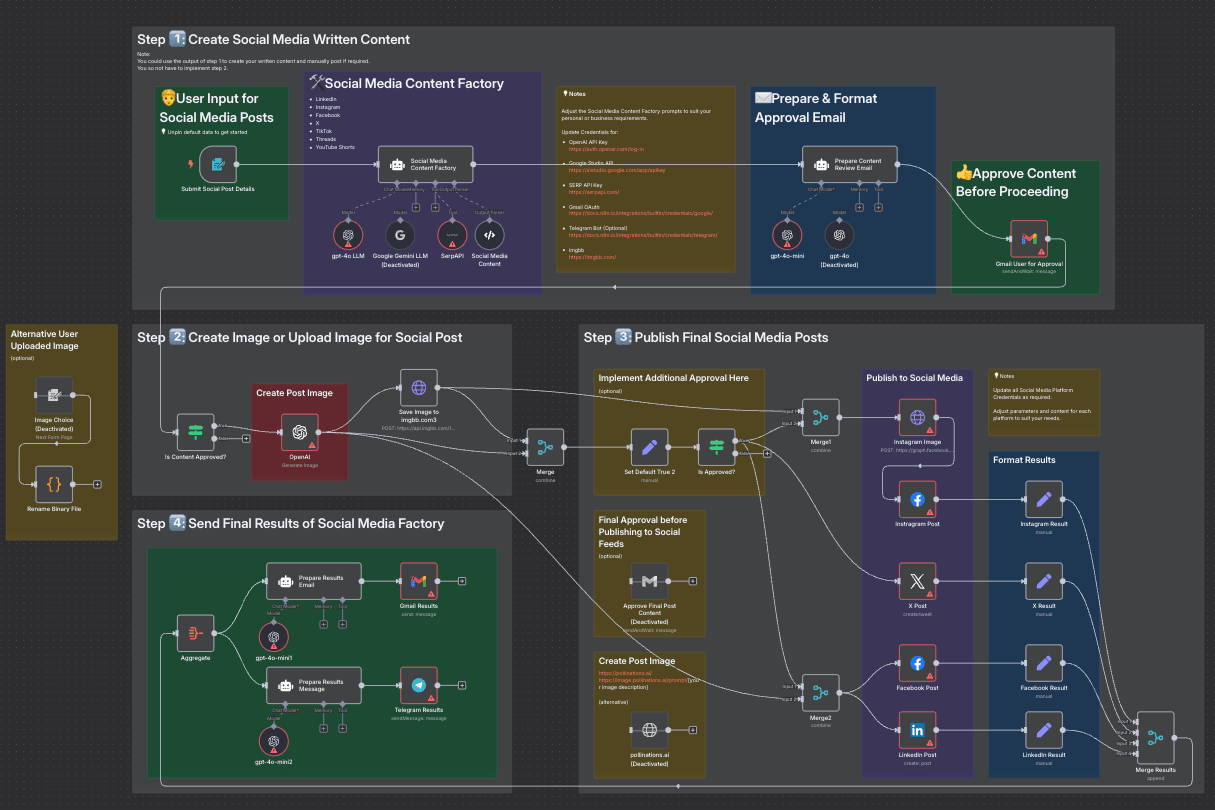Click plus connector after Gmail Results node
This screenshot has width=1215, height=810.
tap(462, 580)
